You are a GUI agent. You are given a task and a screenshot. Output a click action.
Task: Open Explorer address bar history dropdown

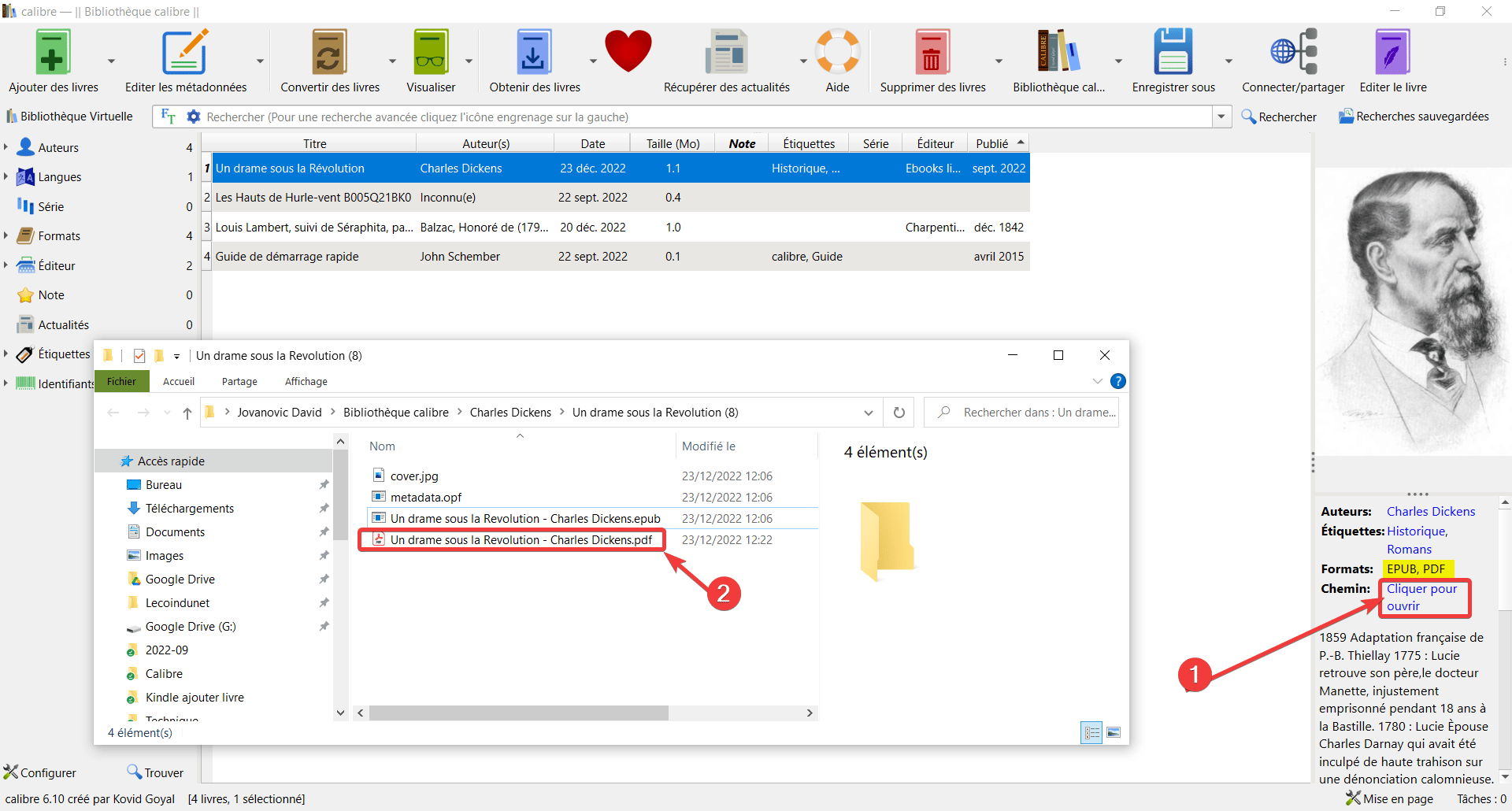click(x=868, y=413)
